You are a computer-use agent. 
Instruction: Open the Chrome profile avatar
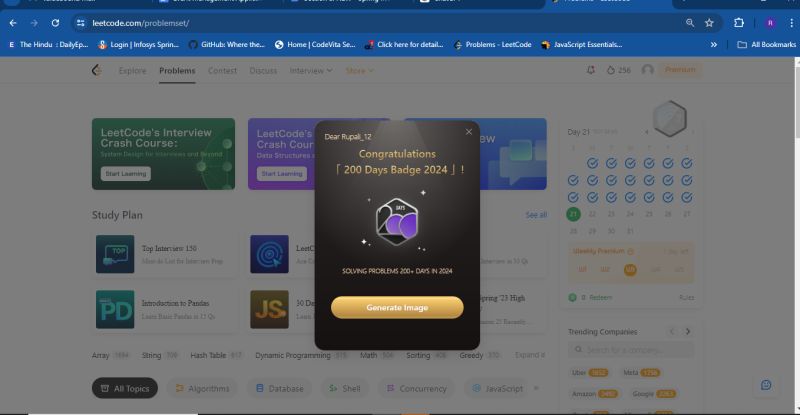(x=770, y=23)
